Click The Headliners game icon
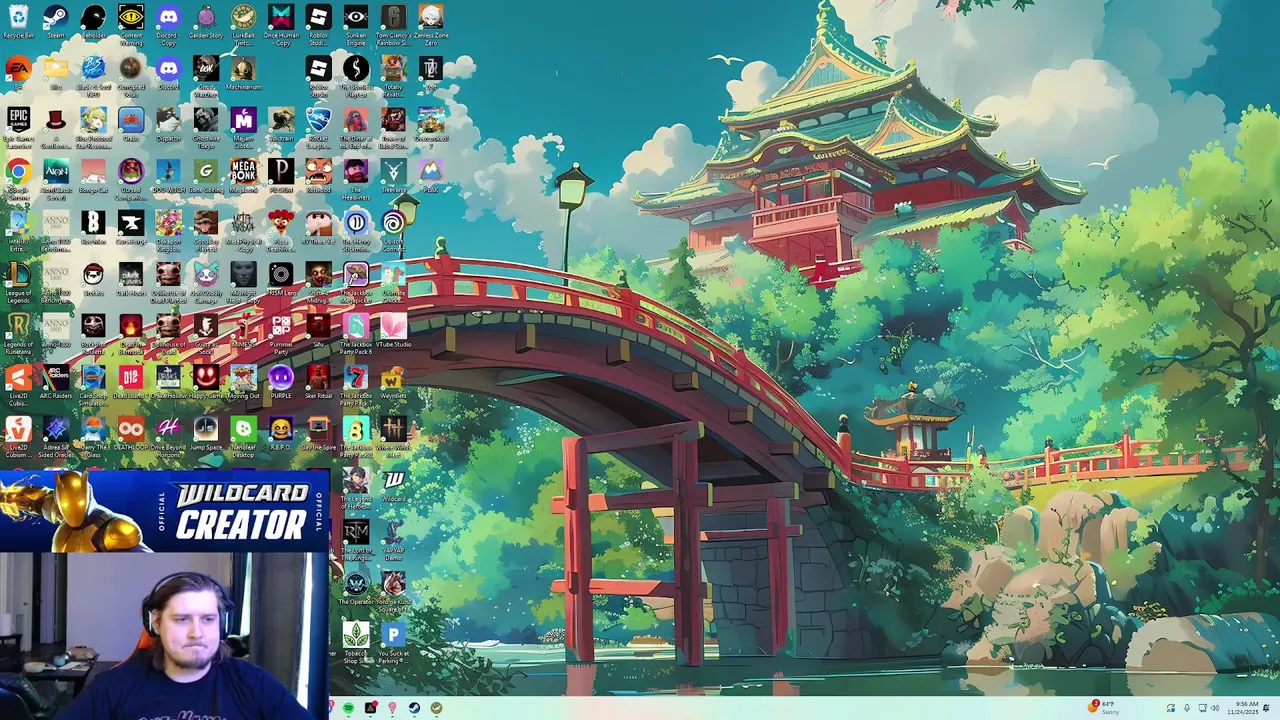Viewport: 1280px width, 720px height. [356, 178]
